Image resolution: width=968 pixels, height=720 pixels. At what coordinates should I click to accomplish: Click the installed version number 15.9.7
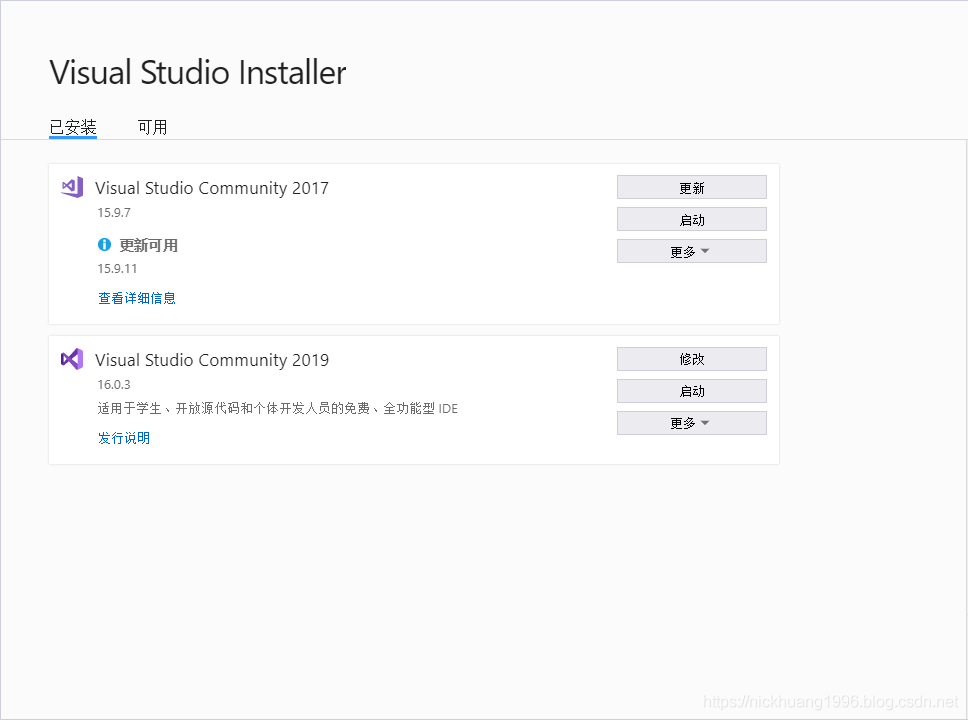click(x=114, y=212)
